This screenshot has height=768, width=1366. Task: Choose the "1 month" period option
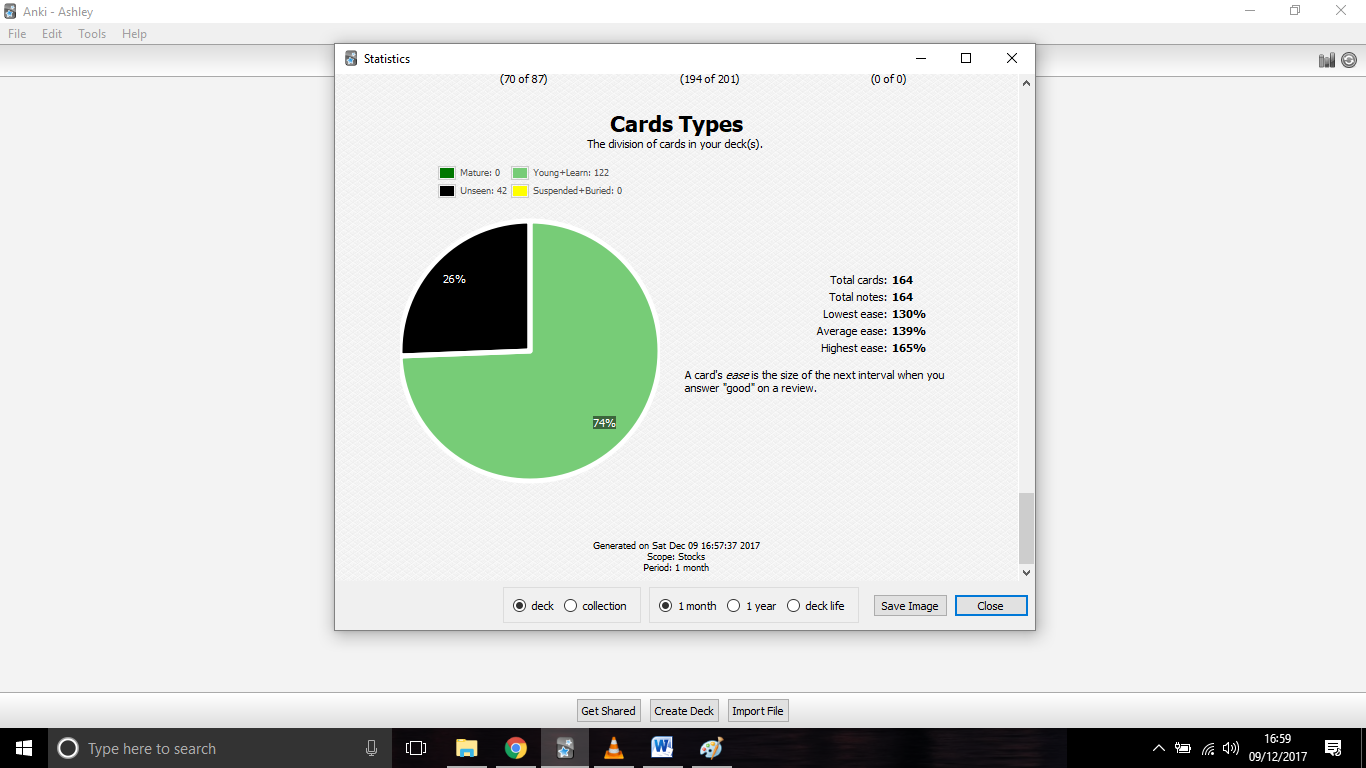pos(688,606)
